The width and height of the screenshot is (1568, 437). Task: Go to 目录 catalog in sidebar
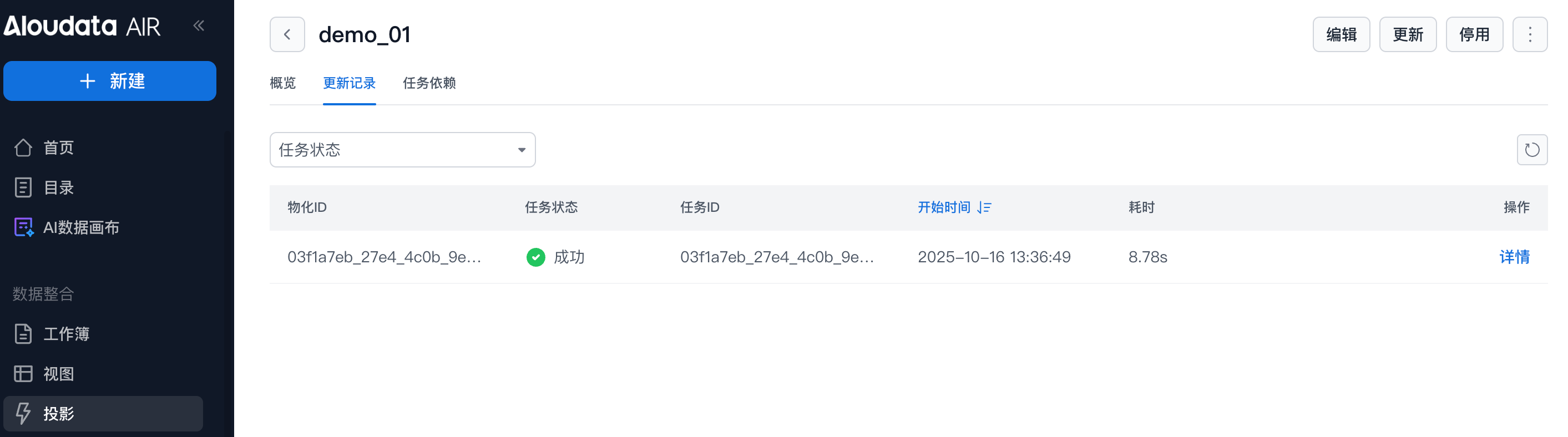tap(58, 187)
